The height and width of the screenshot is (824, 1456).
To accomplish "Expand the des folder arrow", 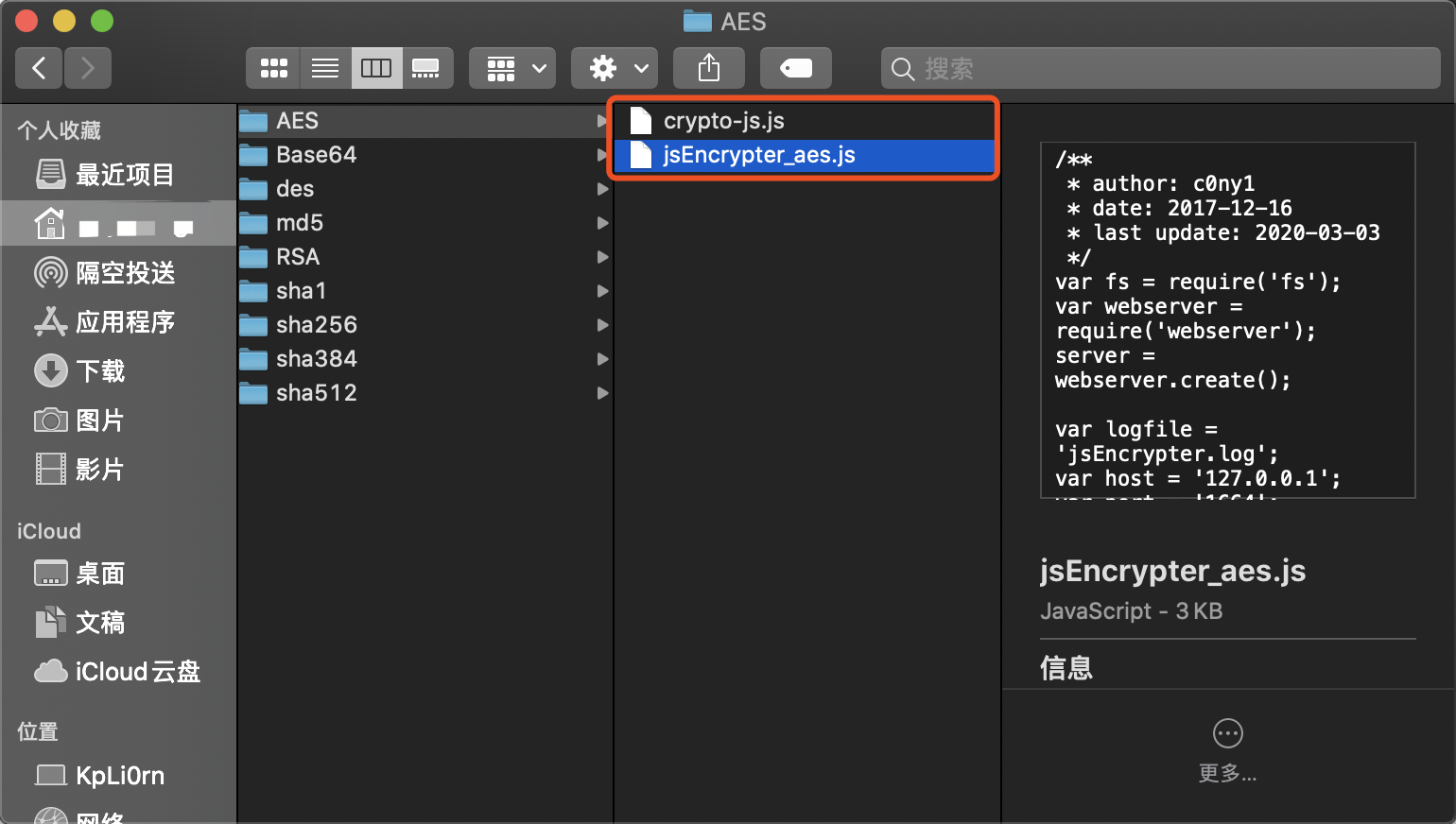I will tap(601, 189).
